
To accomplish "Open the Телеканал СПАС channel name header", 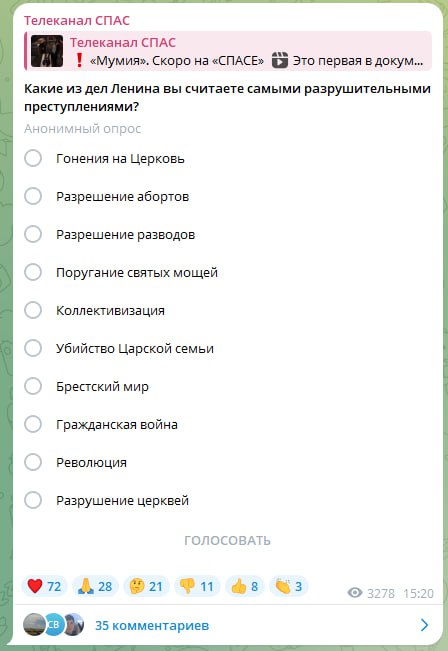I will point(77,20).
